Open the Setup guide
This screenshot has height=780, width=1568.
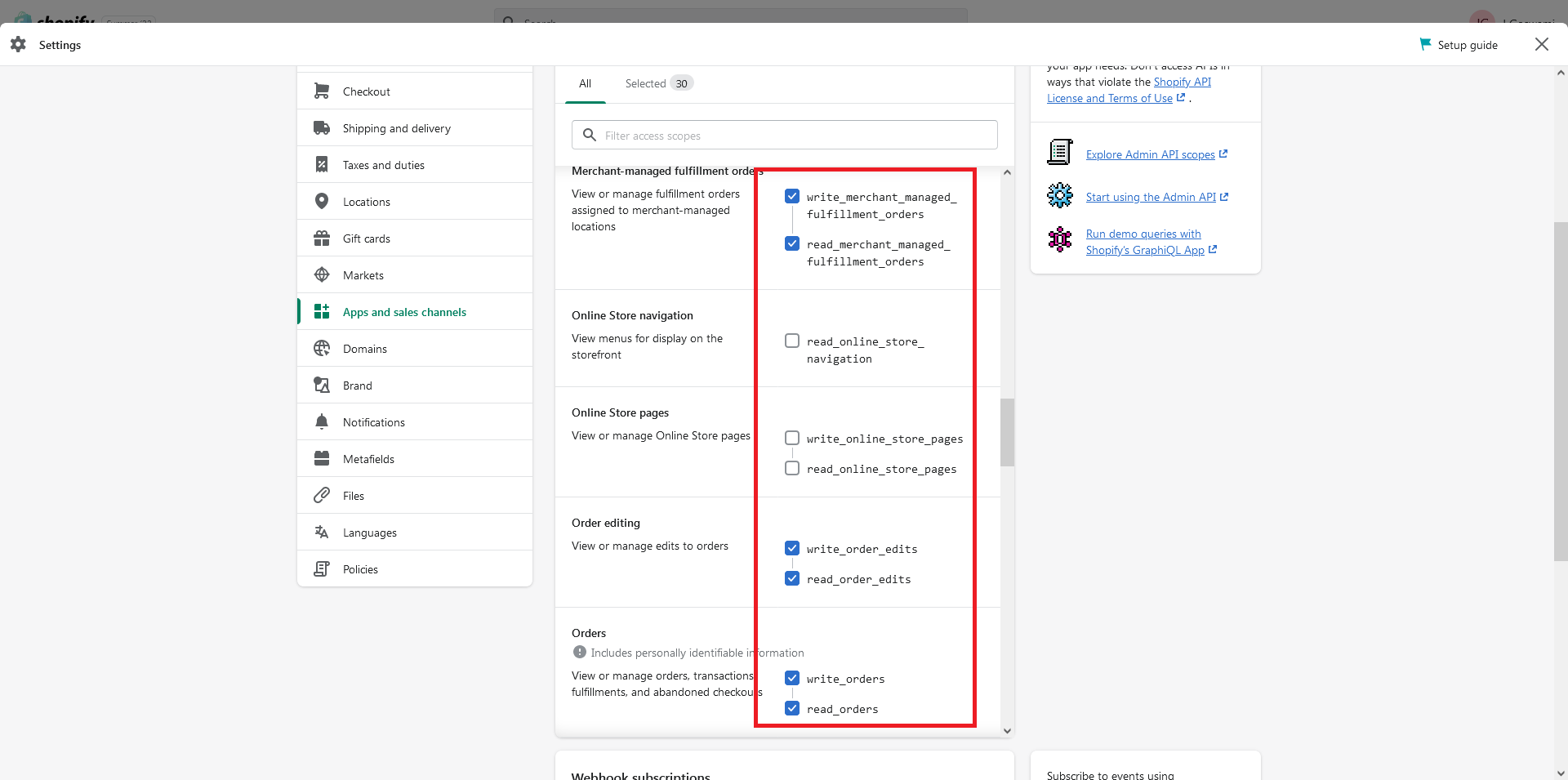pos(1459,45)
